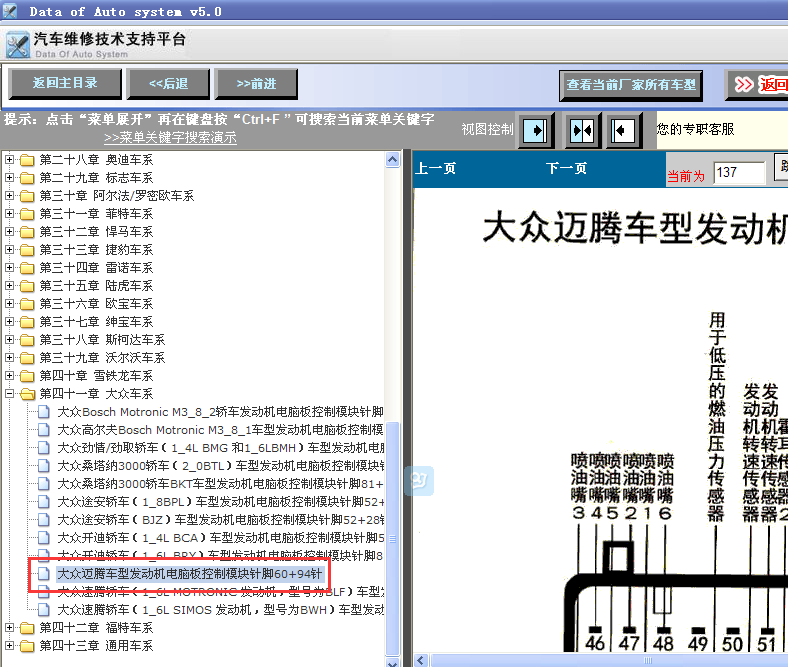The height and width of the screenshot is (667, 788).
Task: Click folder icon of 第三十五章 陆虎车系
Action: [x=27, y=285]
